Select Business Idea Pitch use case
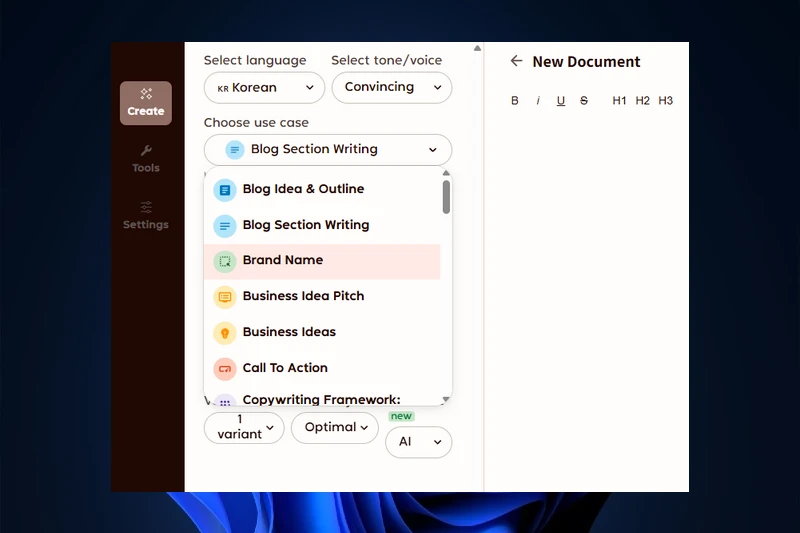This screenshot has height=533, width=800. [x=303, y=296]
